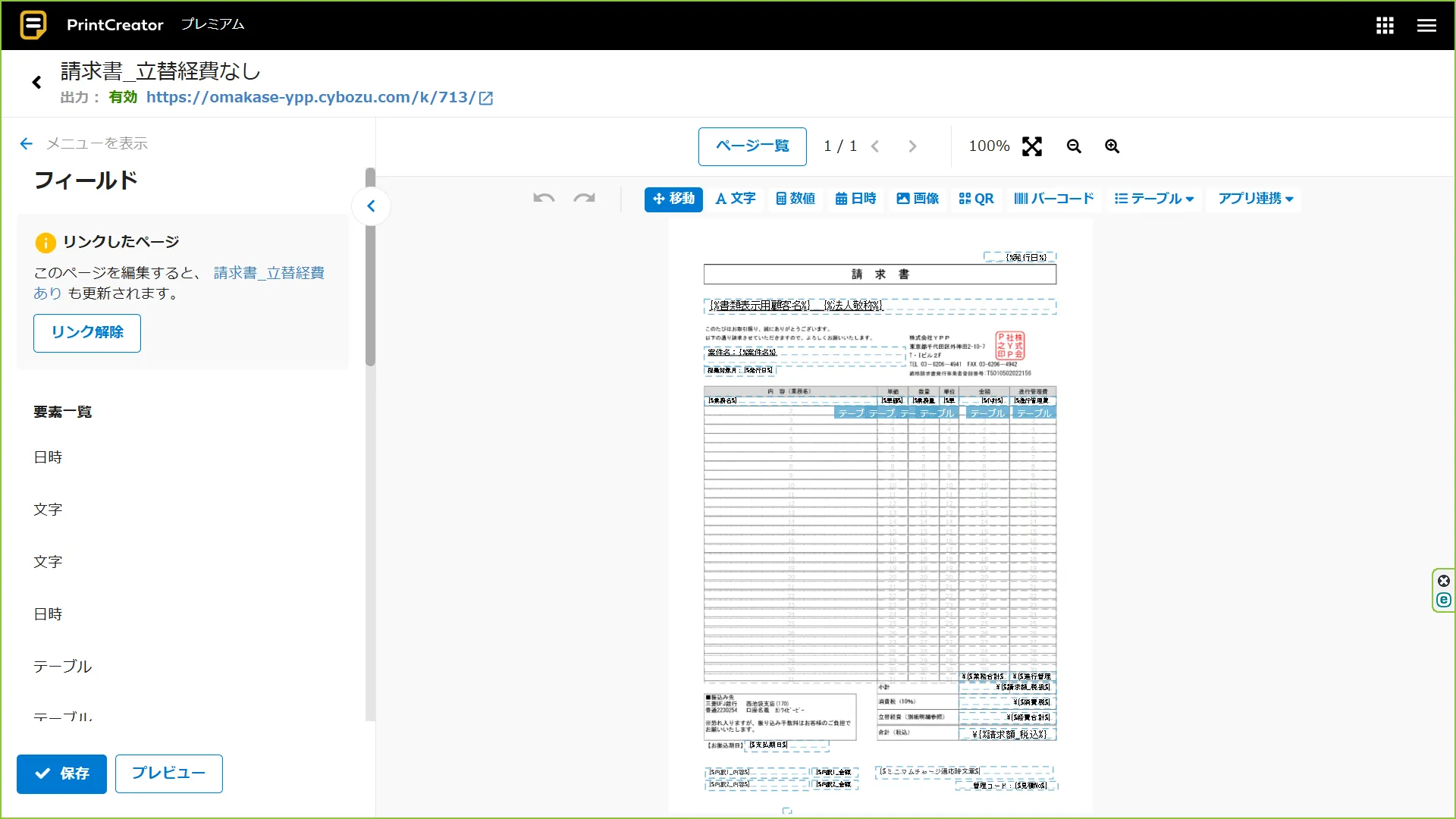Click the undo arrow icon
Screen dimensions: 1456x819
pyautogui.click(x=544, y=199)
